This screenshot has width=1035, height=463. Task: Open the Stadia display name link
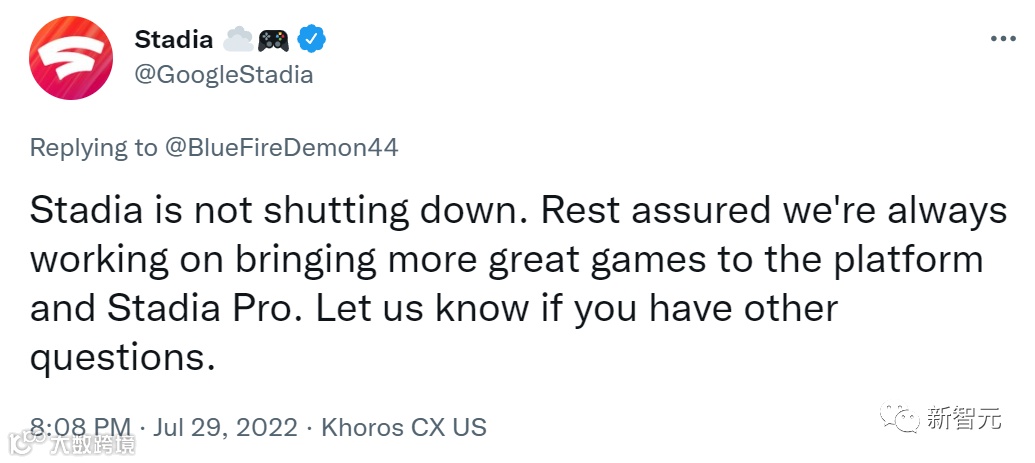[x=174, y=40]
